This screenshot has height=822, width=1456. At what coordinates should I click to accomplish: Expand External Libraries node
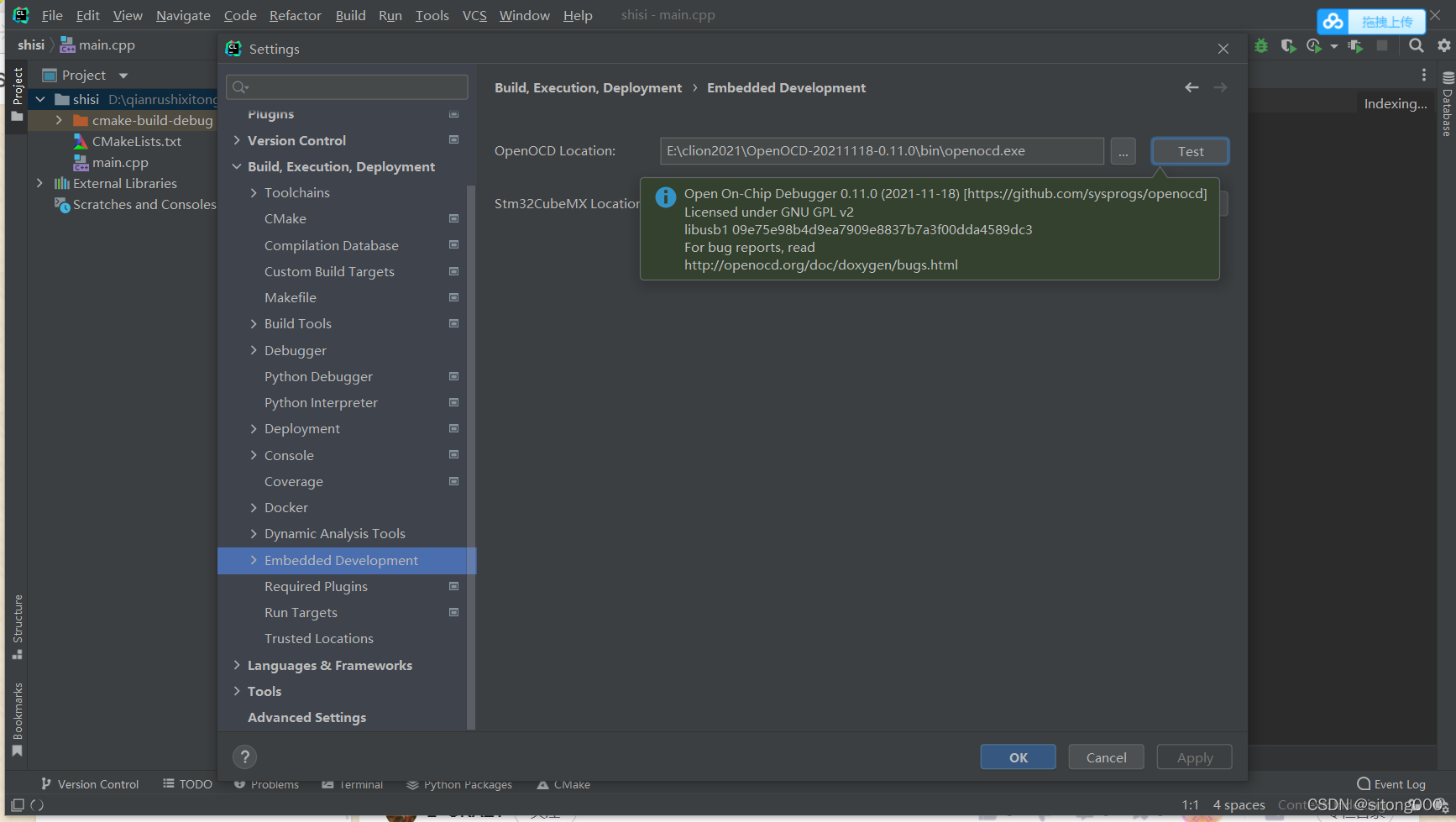[39, 183]
